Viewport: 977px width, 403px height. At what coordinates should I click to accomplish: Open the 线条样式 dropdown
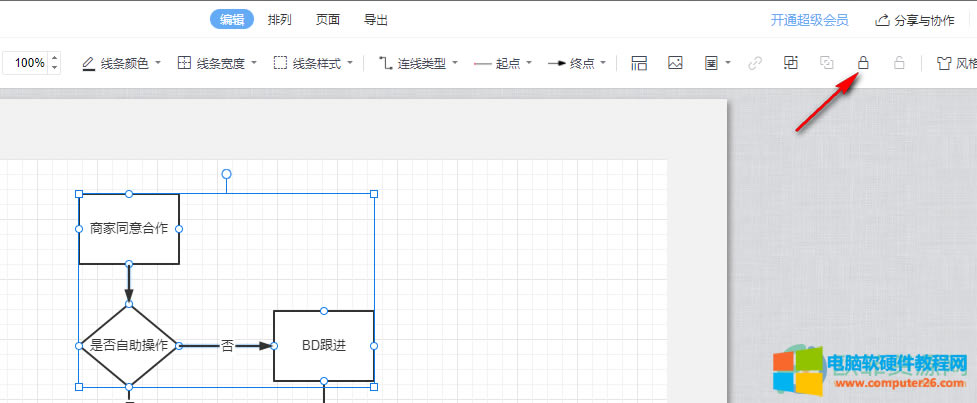(314, 63)
